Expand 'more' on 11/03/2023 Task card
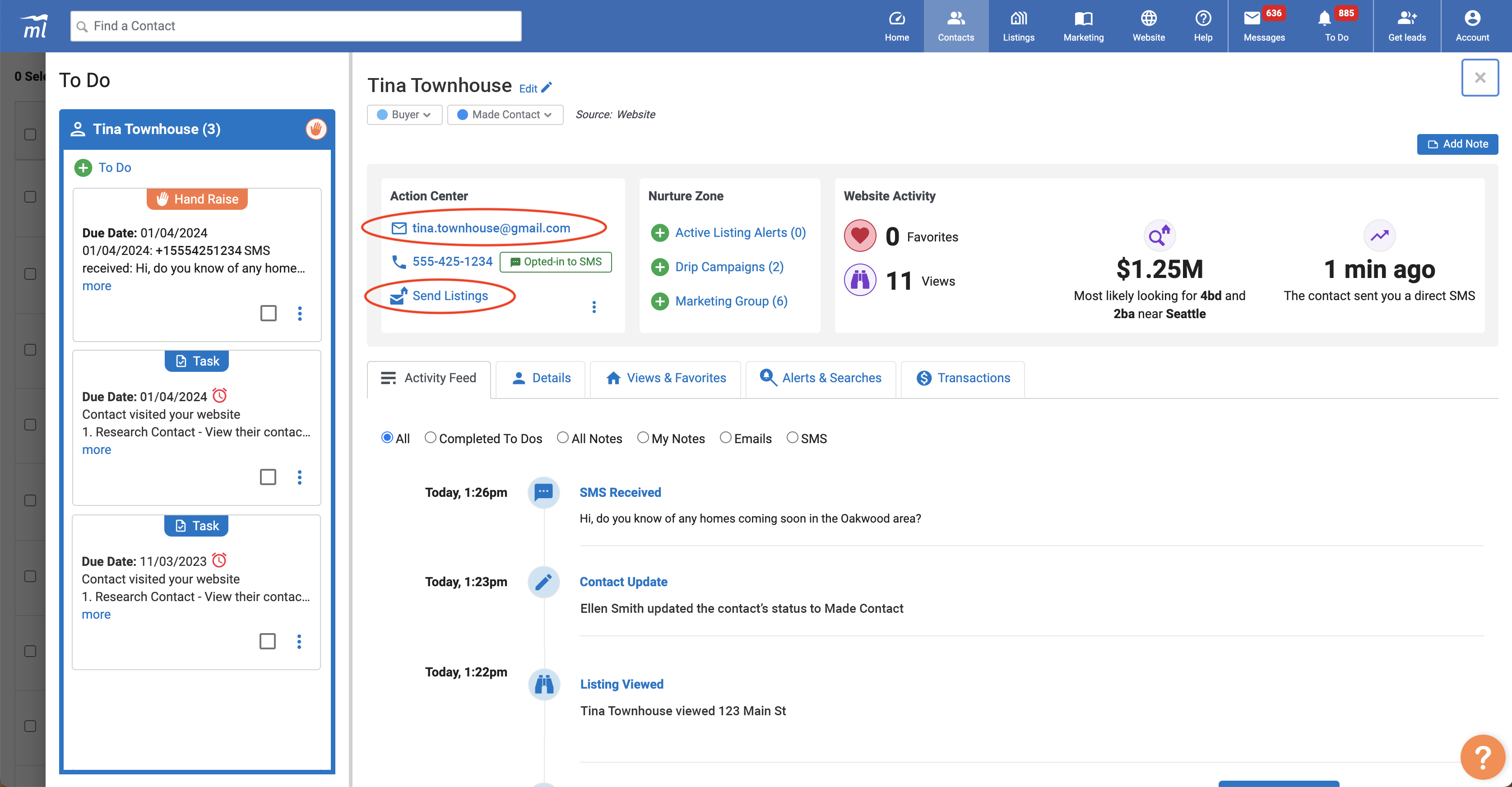Viewport: 1512px width, 787px height. point(96,615)
